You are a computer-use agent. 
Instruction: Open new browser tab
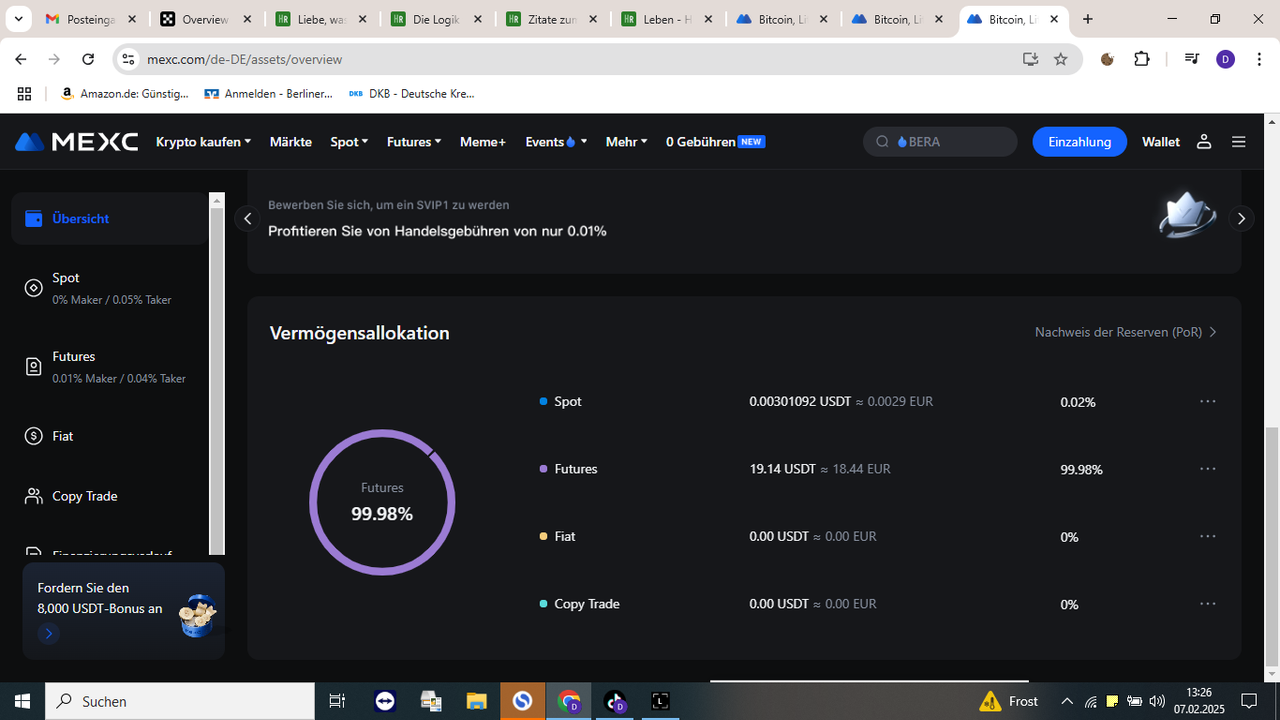pos(1088,19)
